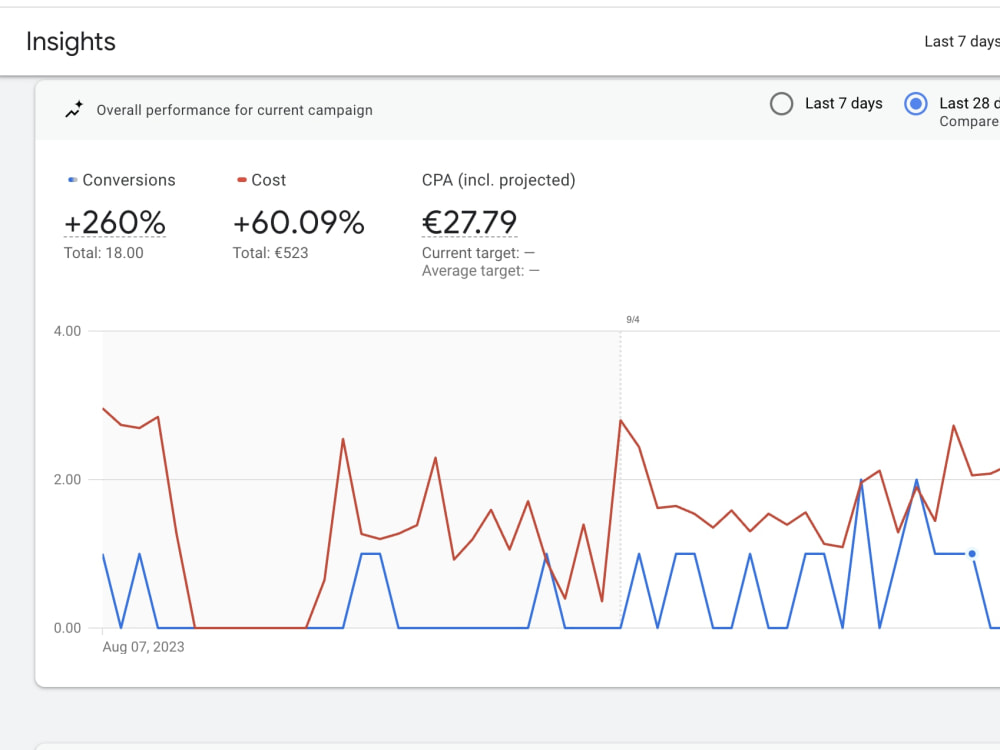Click the Insights page heading
Screen dimensions: 1000x750
71,41
